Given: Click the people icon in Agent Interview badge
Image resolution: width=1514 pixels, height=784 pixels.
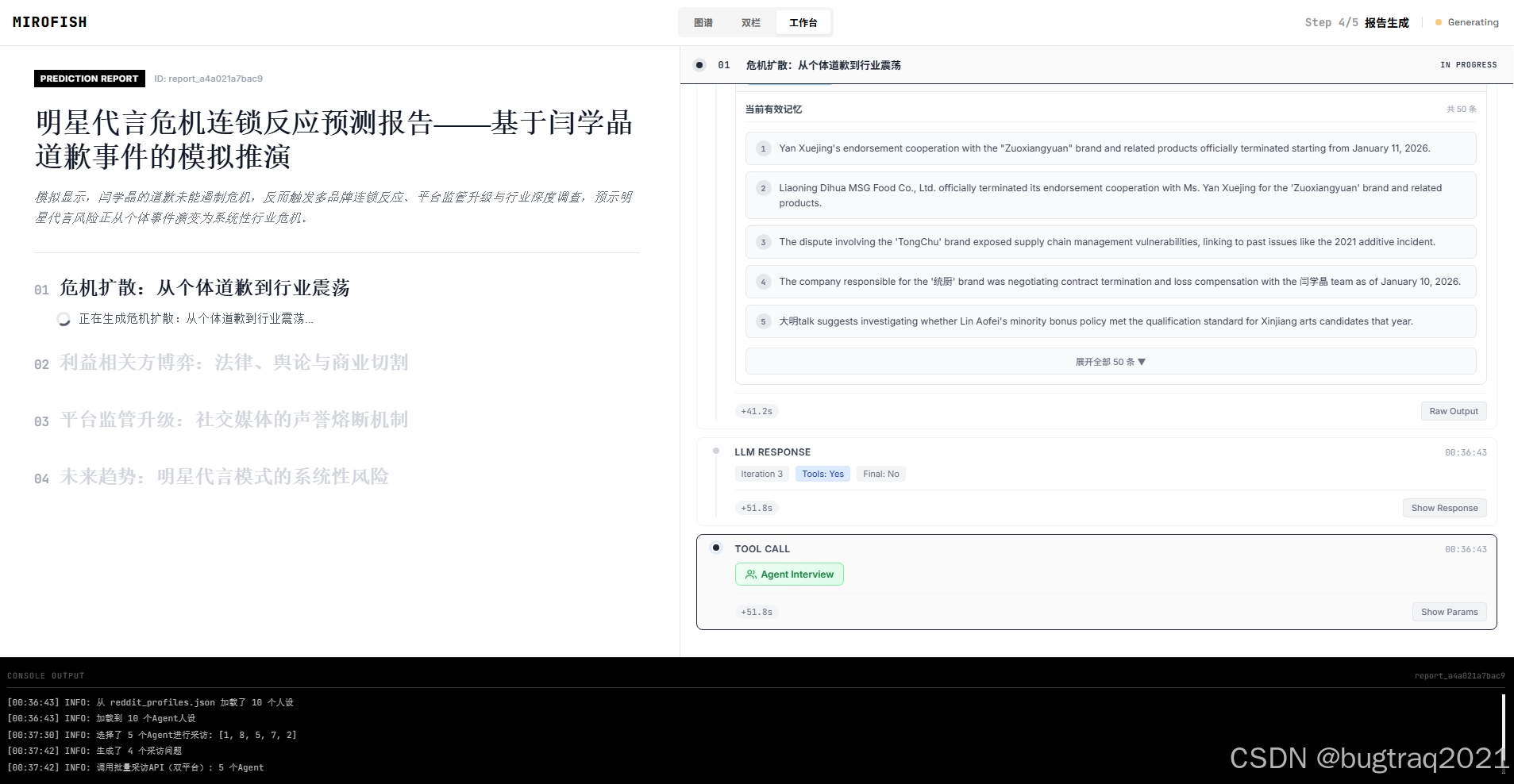Looking at the screenshot, I should click(750, 575).
